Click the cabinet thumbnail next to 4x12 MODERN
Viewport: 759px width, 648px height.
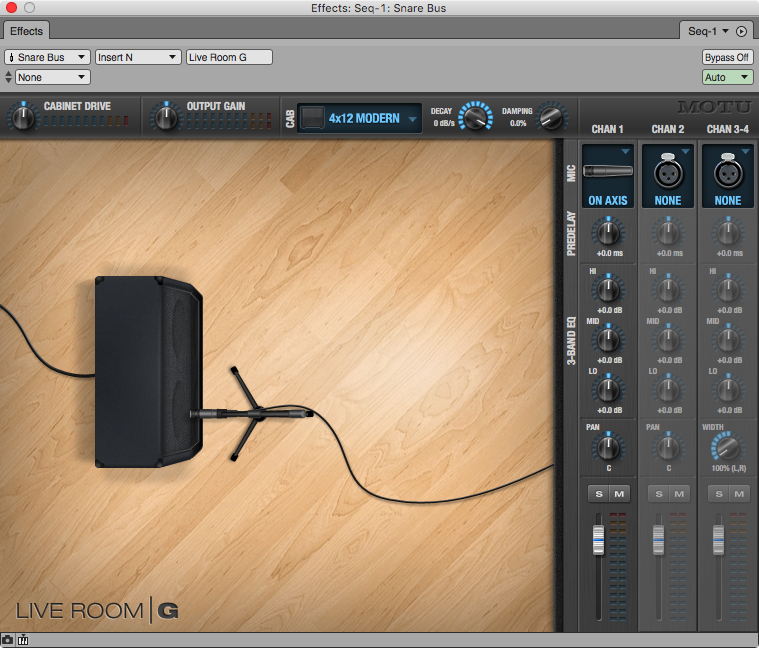point(312,118)
